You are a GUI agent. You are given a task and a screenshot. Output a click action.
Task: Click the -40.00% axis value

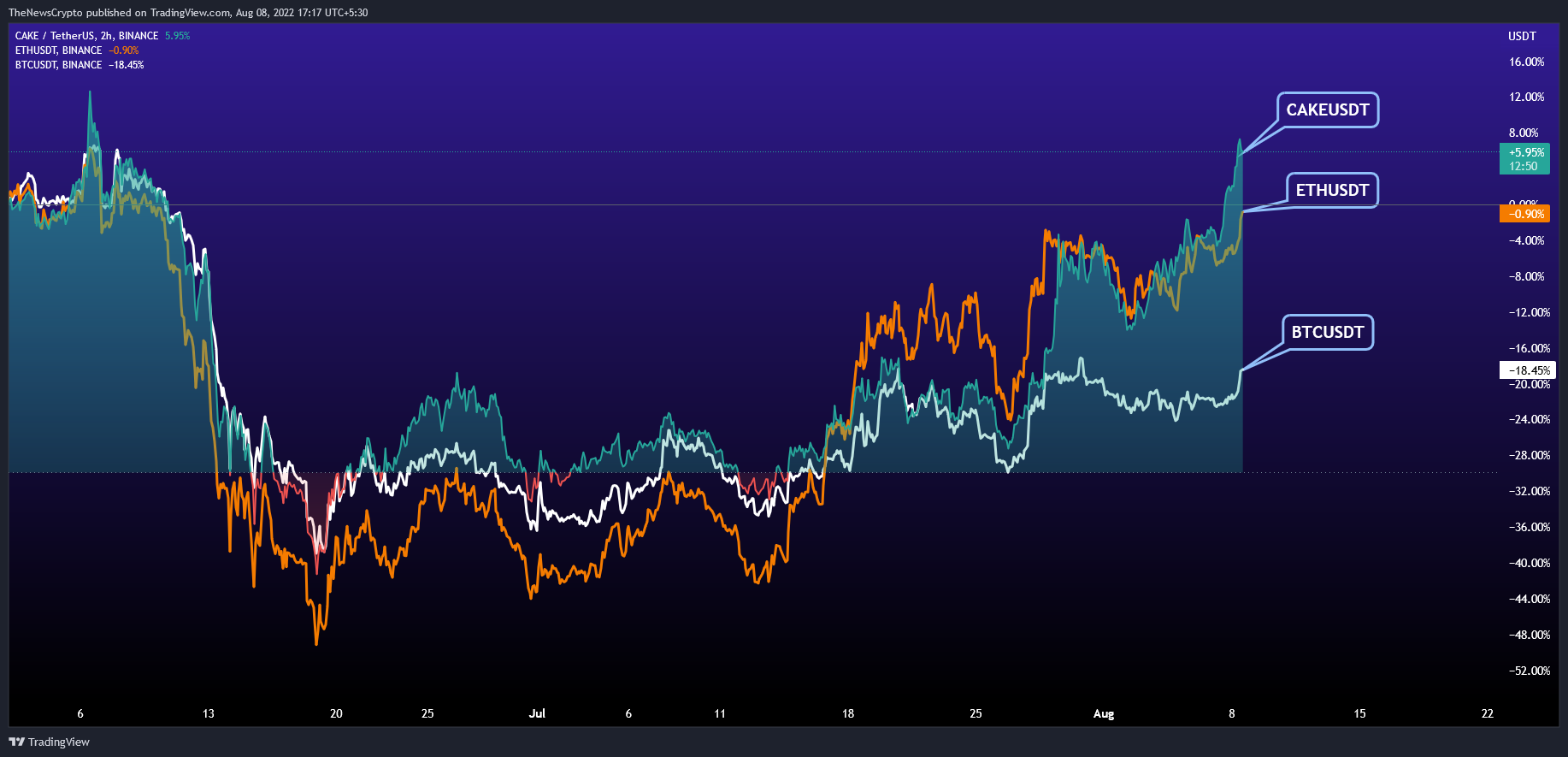(x=1530, y=563)
